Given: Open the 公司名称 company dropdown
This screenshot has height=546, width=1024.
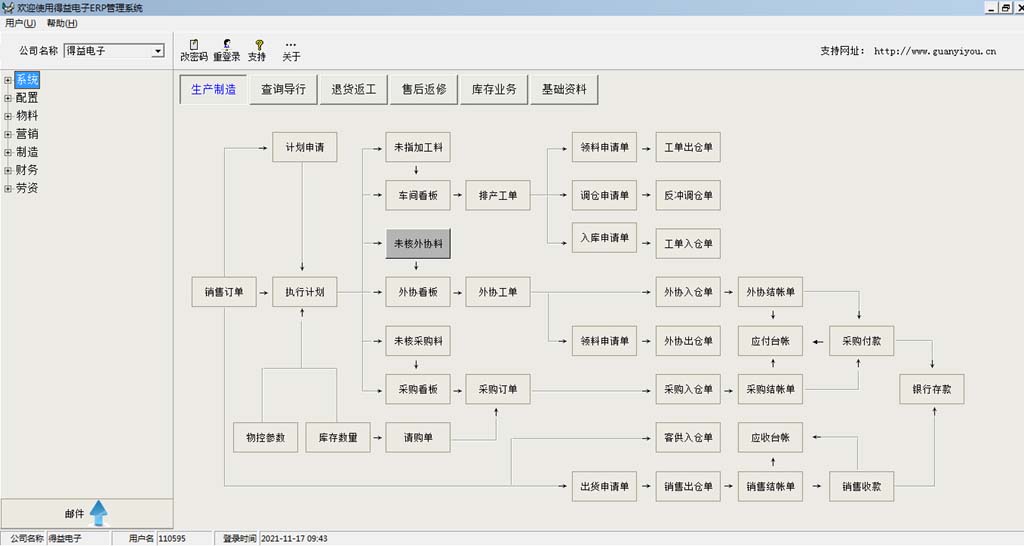Looking at the screenshot, I should tap(158, 51).
